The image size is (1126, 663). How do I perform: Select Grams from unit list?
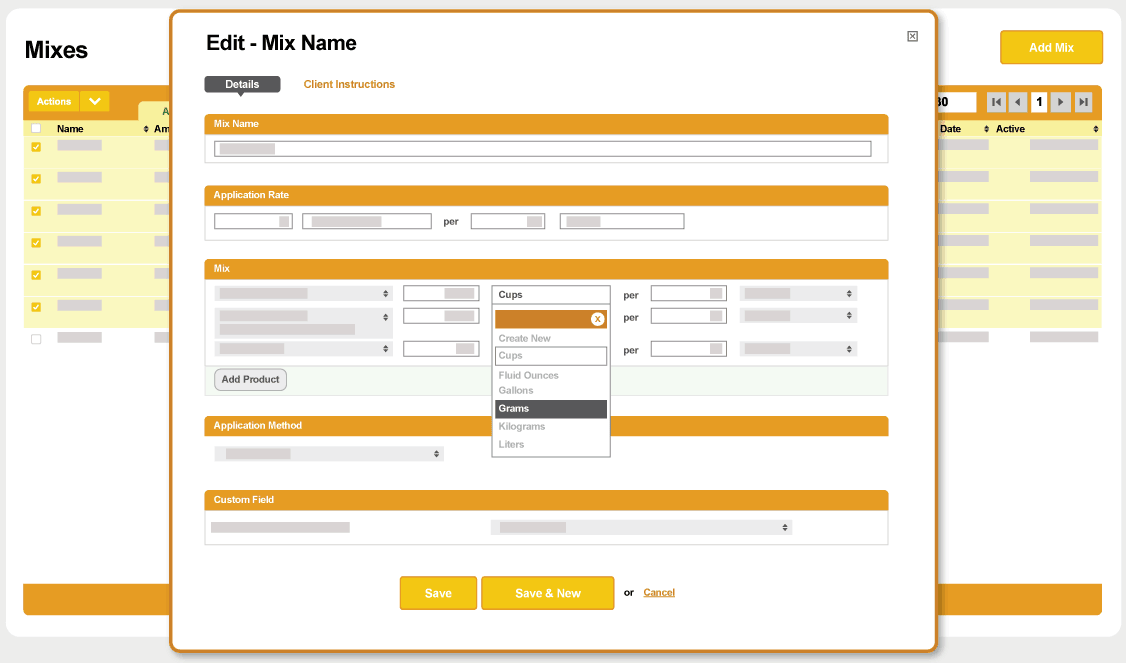[551, 409]
